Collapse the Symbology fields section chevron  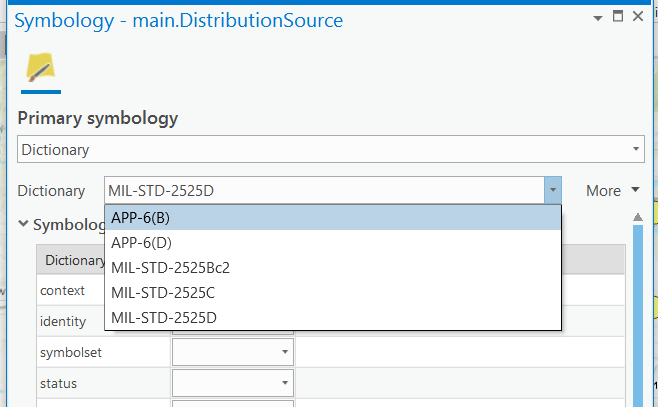click(x=24, y=224)
